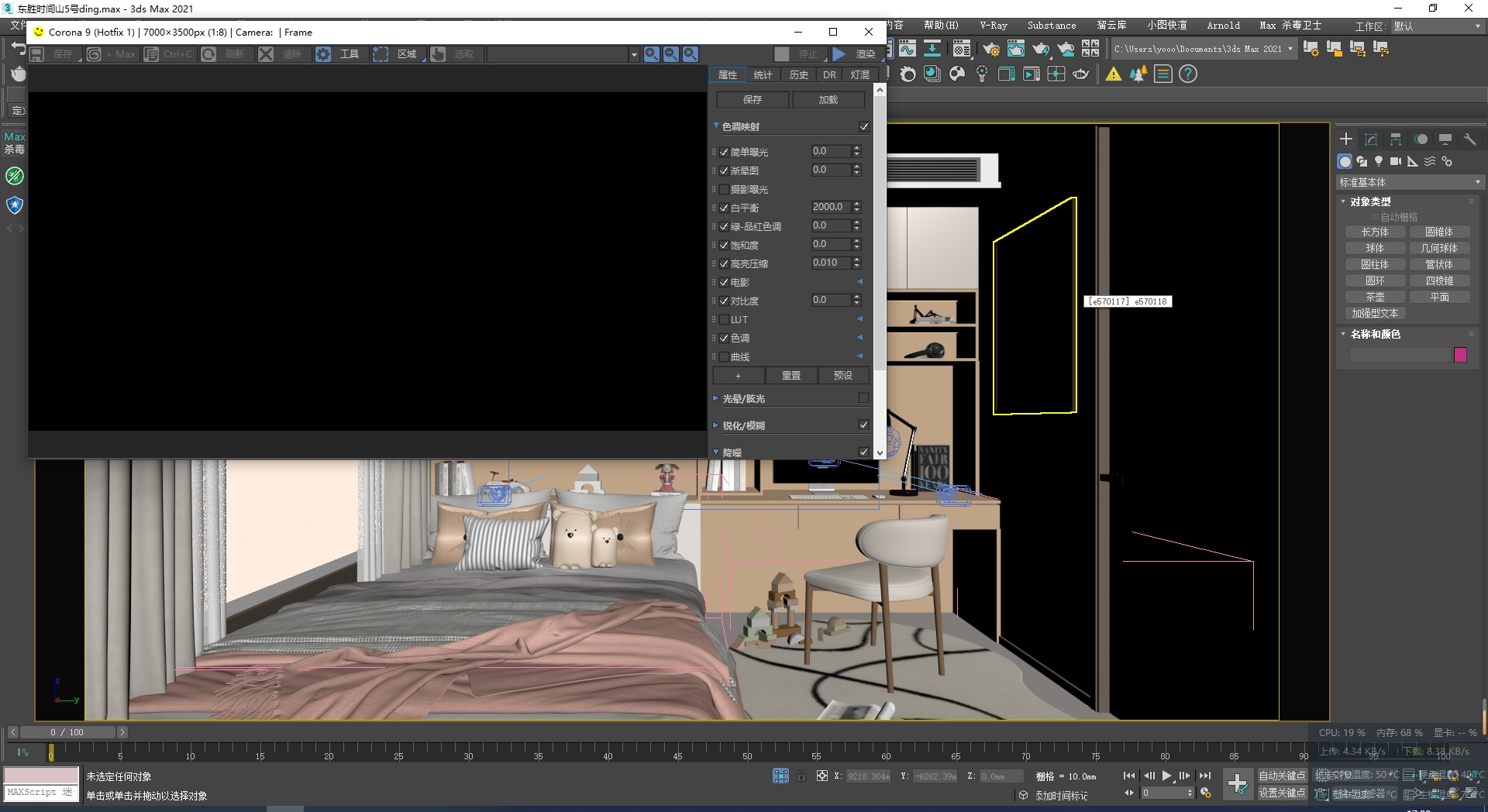Select the Space Warps waves category icon
Image resolution: width=1488 pixels, height=812 pixels.
(1430, 161)
